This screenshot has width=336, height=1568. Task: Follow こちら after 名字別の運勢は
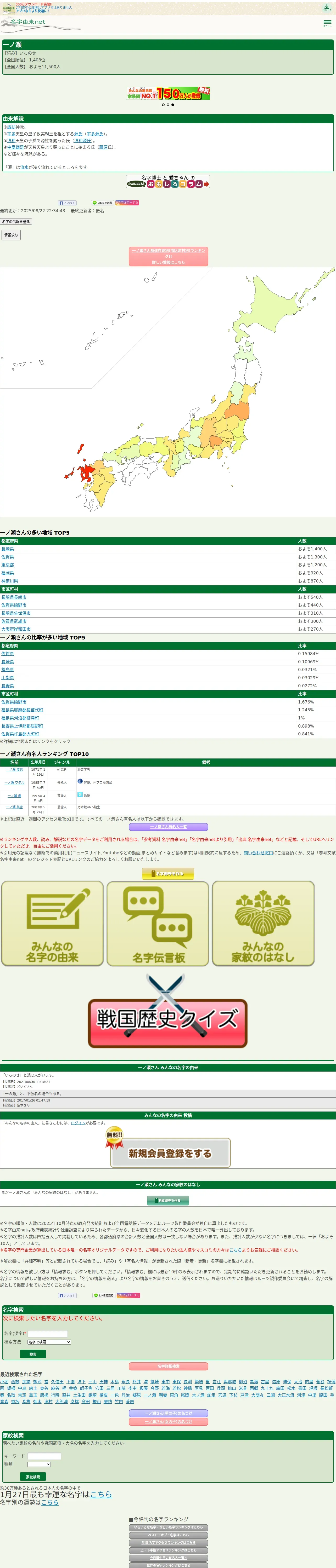click(x=49, y=1502)
